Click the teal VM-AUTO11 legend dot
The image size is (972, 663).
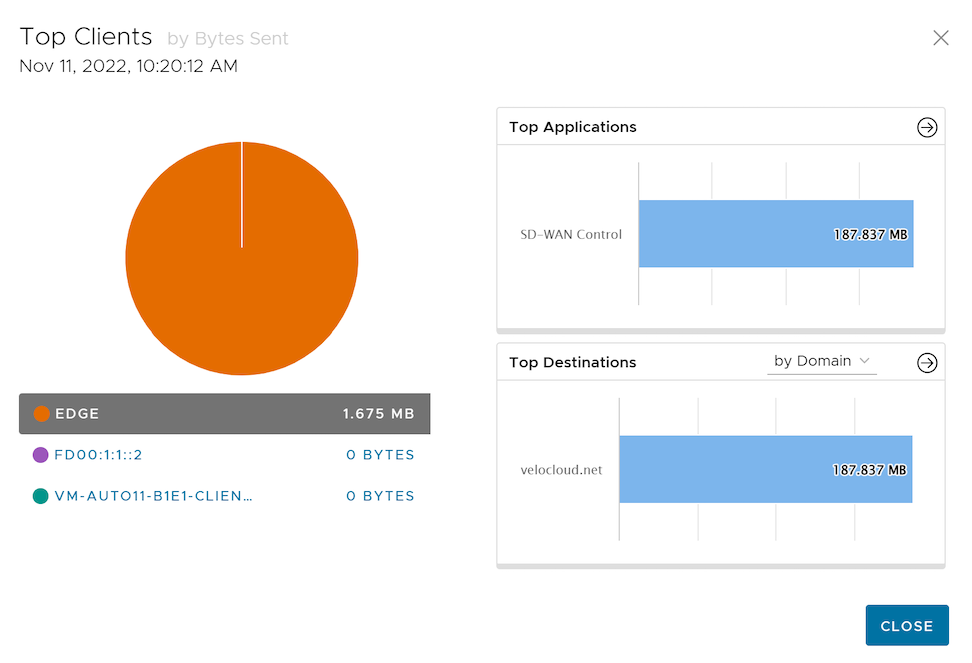click(x=41, y=496)
